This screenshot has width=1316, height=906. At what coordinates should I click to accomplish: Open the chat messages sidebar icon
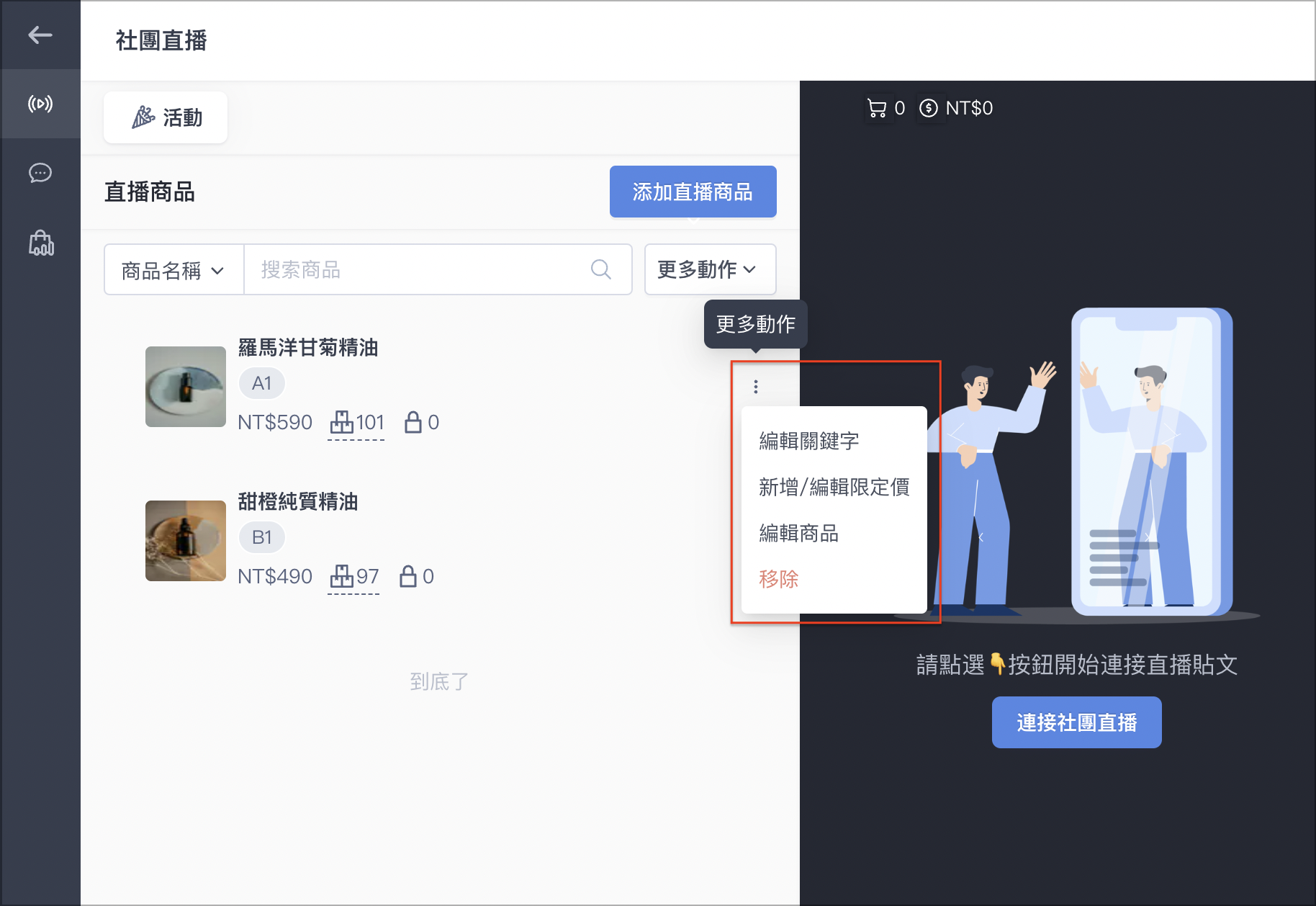point(40,173)
